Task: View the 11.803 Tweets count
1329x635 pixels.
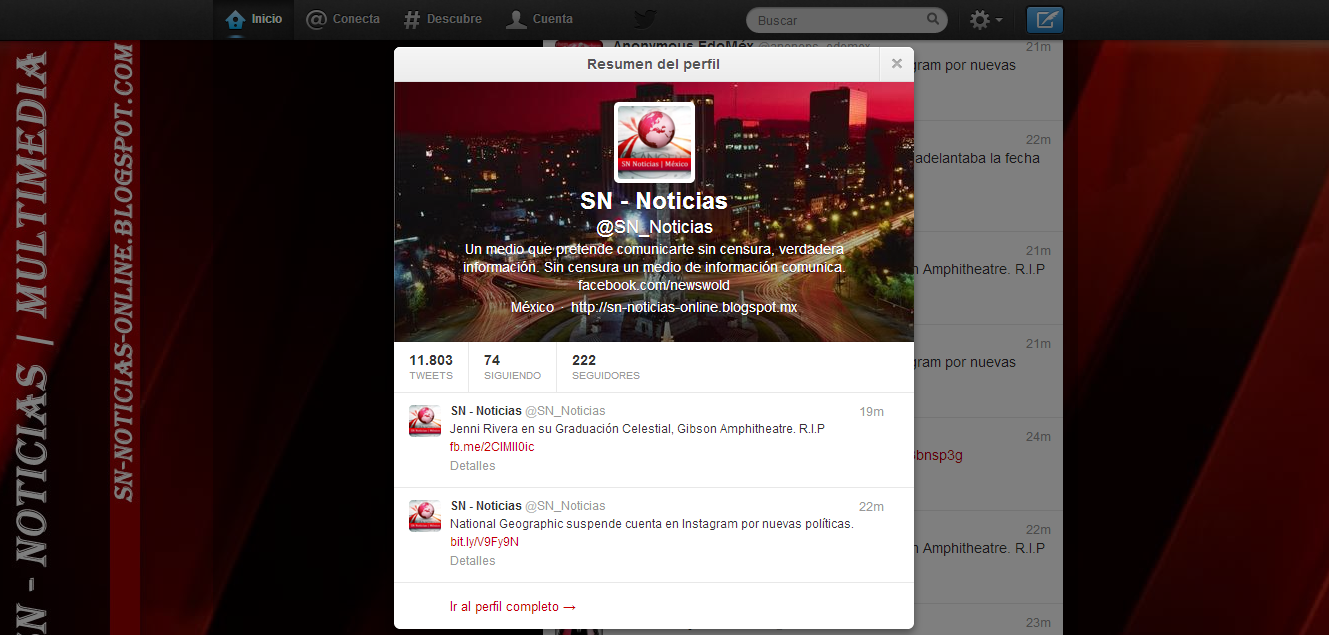Action: point(431,367)
